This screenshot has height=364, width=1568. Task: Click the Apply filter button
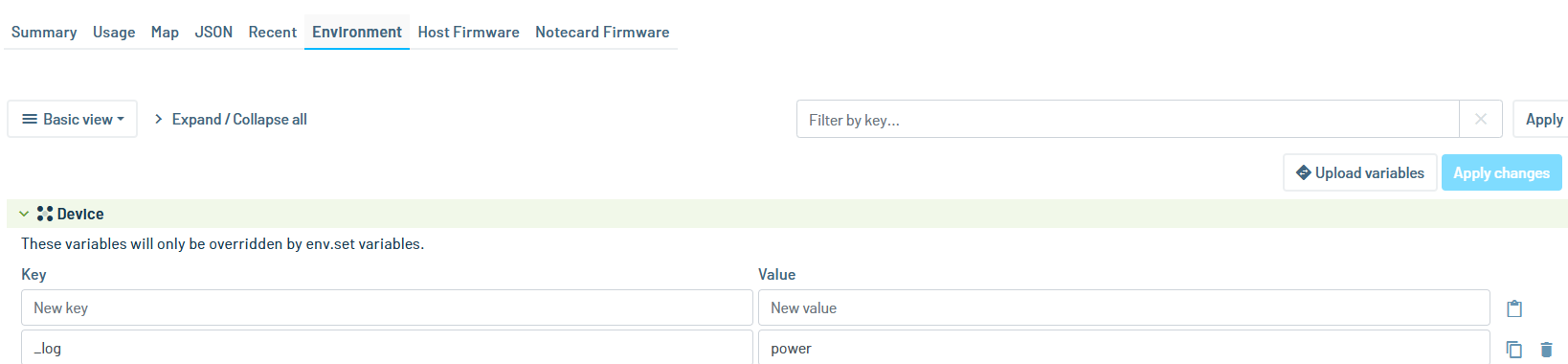[x=1542, y=120]
